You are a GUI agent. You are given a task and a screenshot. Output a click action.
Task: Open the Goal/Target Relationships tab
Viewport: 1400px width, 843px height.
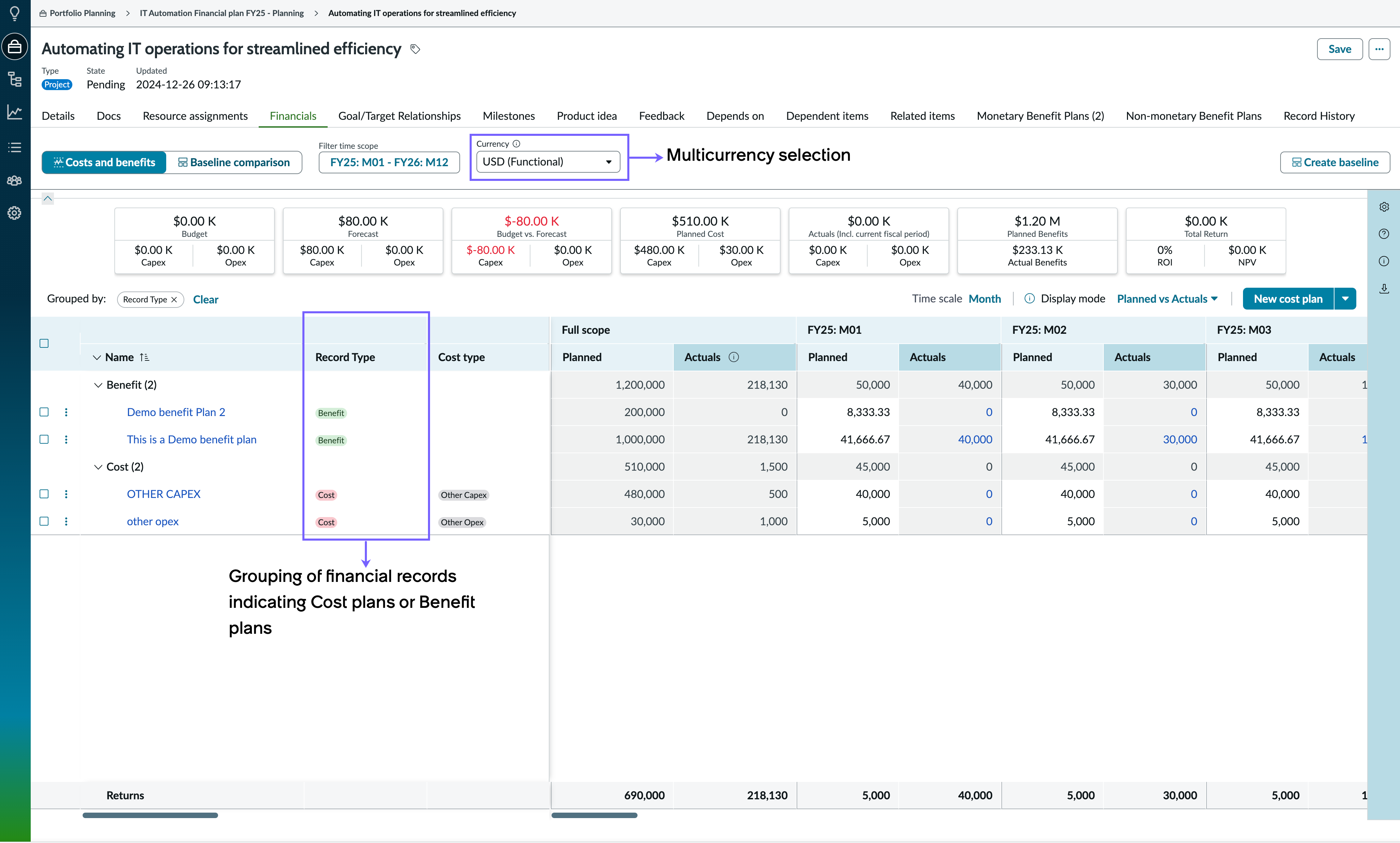click(x=399, y=116)
